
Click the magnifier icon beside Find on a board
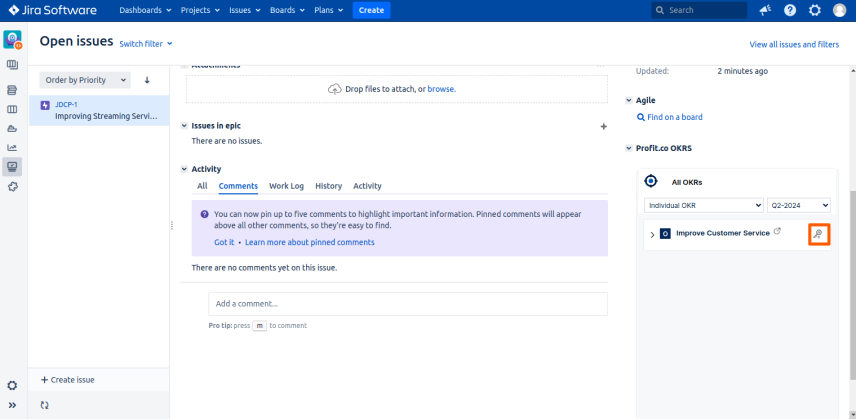641,117
